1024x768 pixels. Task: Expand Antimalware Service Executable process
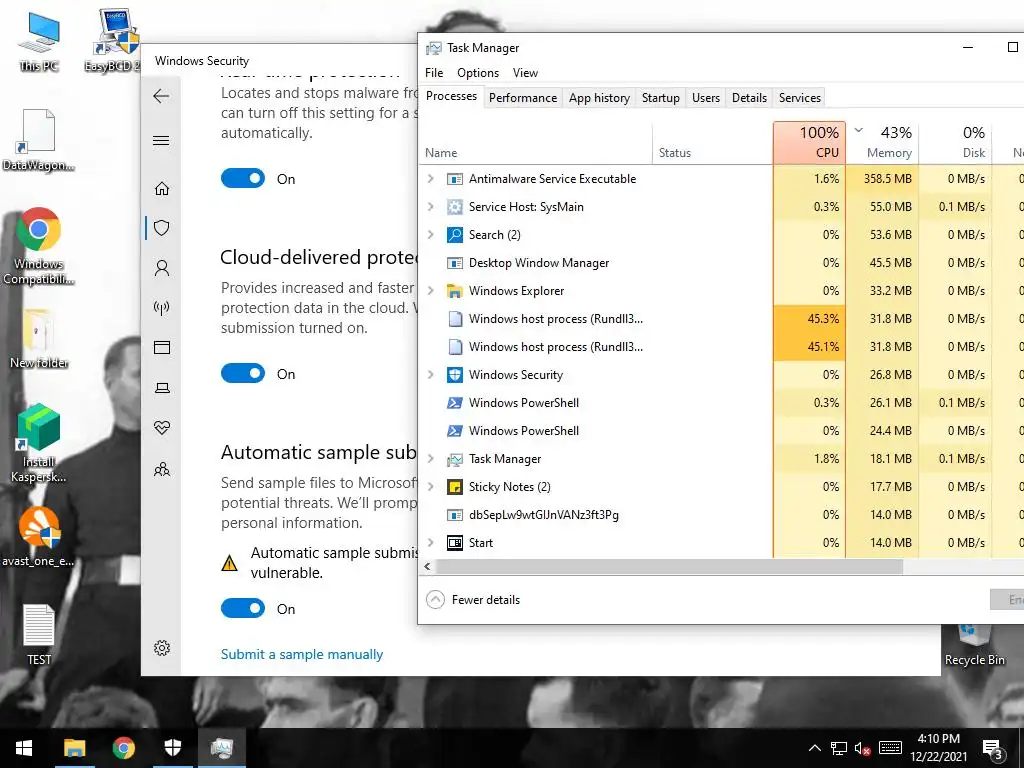click(x=430, y=178)
